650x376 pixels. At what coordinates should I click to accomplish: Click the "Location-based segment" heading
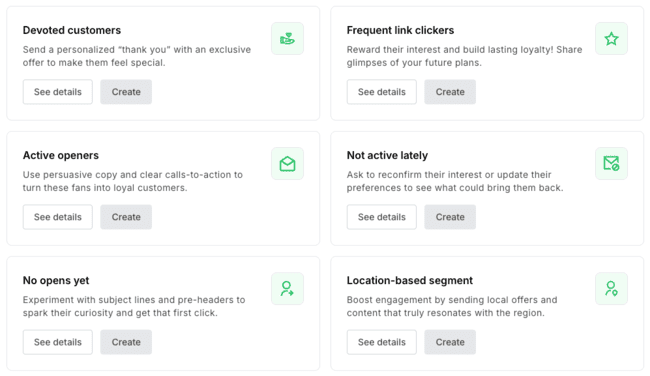tap(410, 281)
